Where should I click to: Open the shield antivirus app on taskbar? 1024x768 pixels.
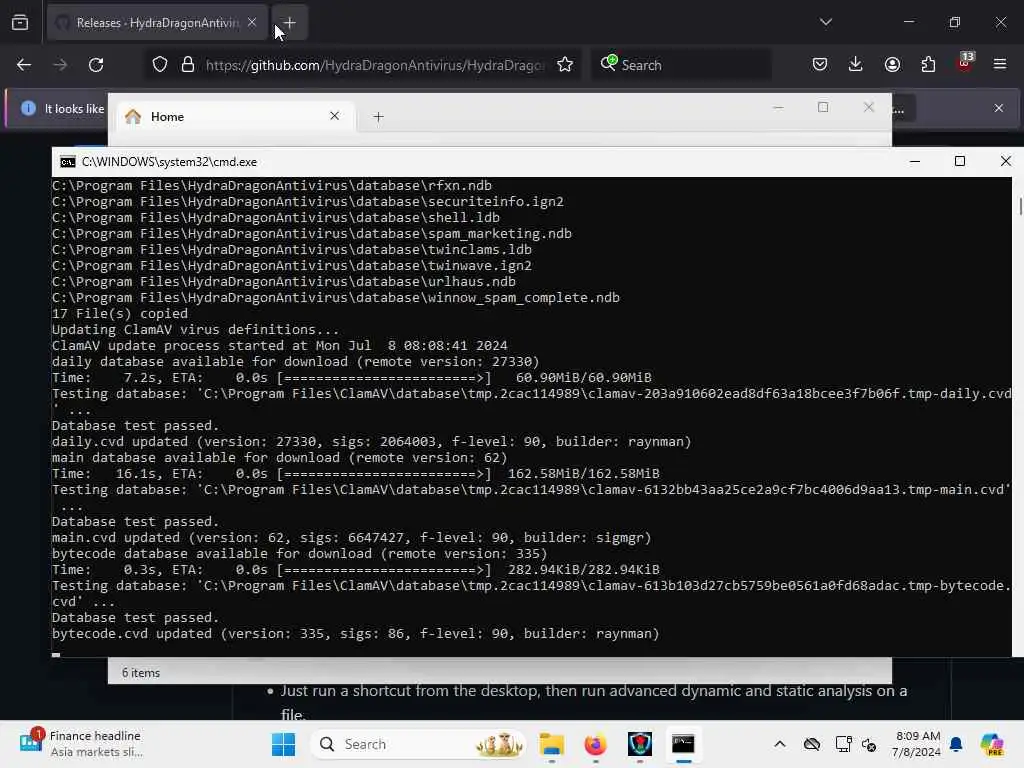[639, 744]
